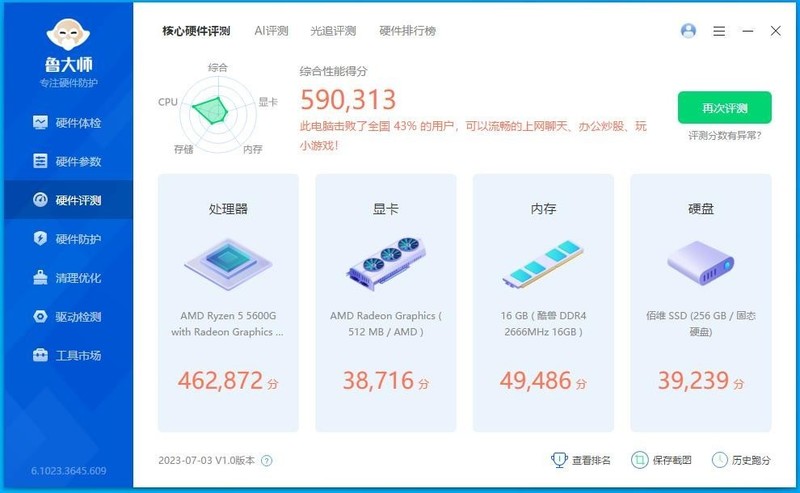The width and height of the screenshot is (800, 493).
Task: Click the 综合性能得分 label
Action: [334, 71]
